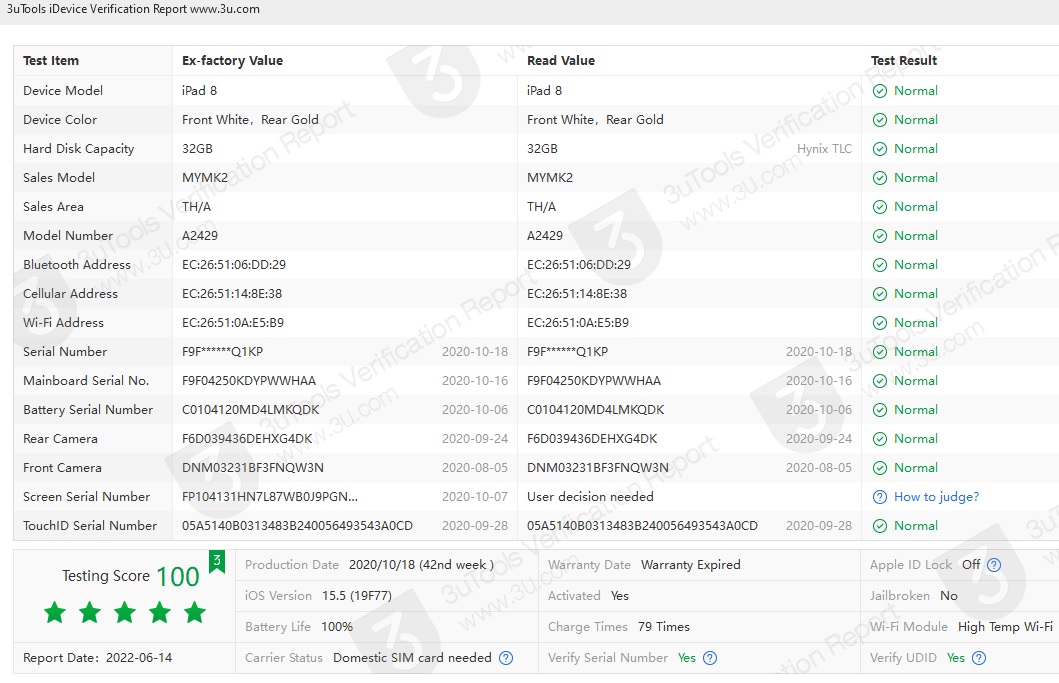
Task: Click the High Temp Wi-Fi module text
Action: pos(1005,627)
